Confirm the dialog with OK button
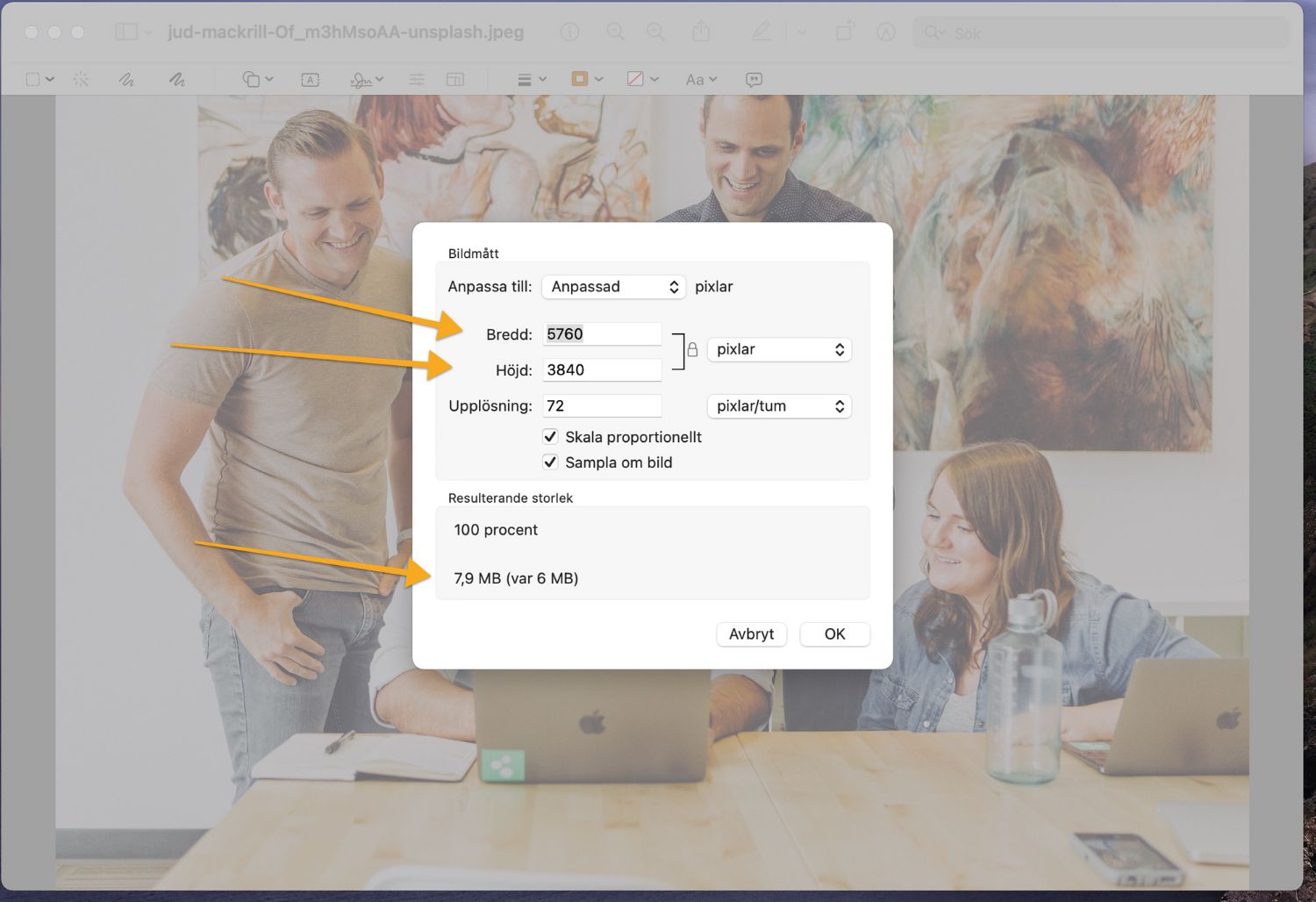The width and height of the screenshot is (1316, 902). [x=834, y=634]
